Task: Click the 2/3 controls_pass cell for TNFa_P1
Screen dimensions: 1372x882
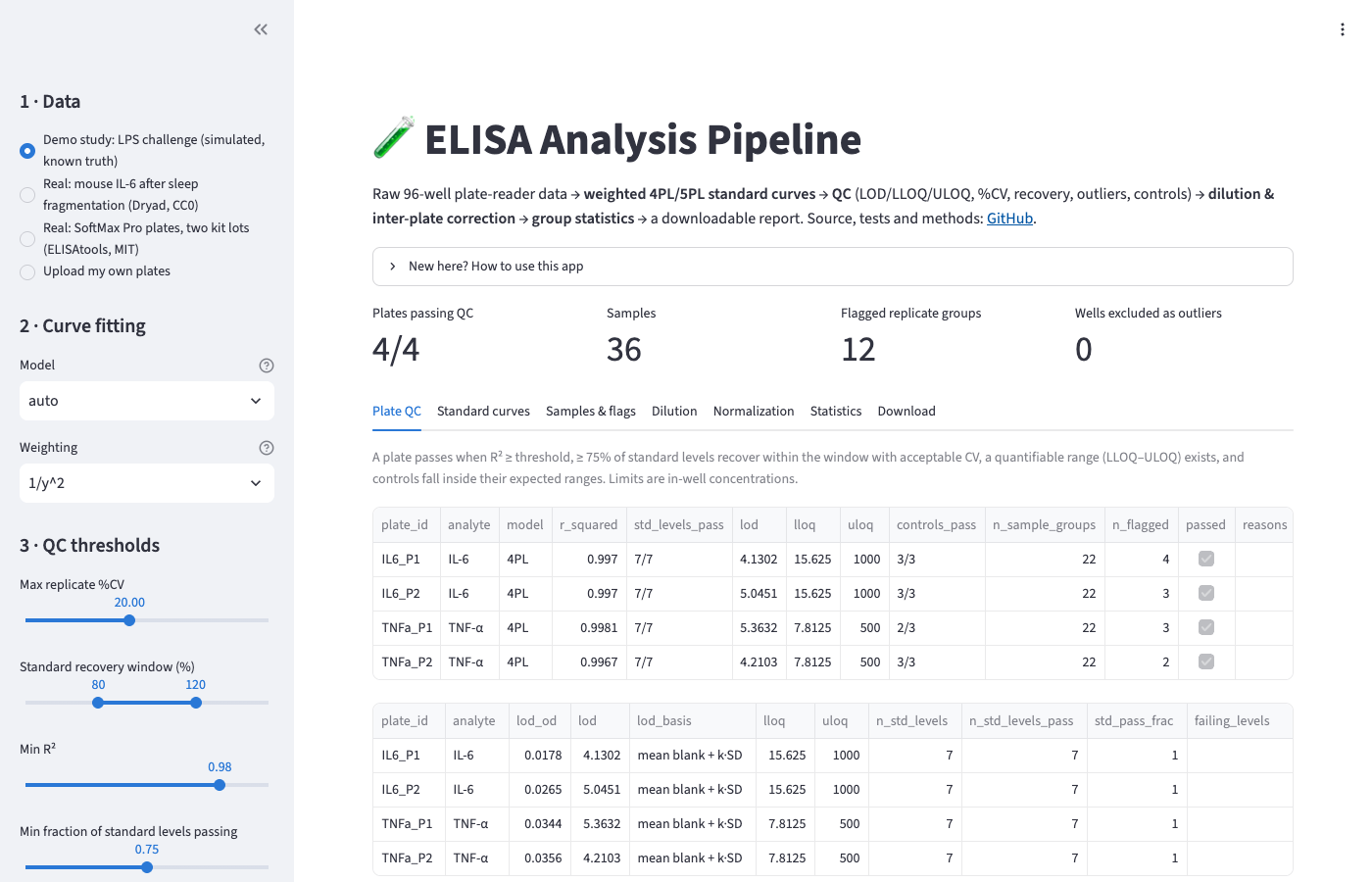Action: pos(936,628)
